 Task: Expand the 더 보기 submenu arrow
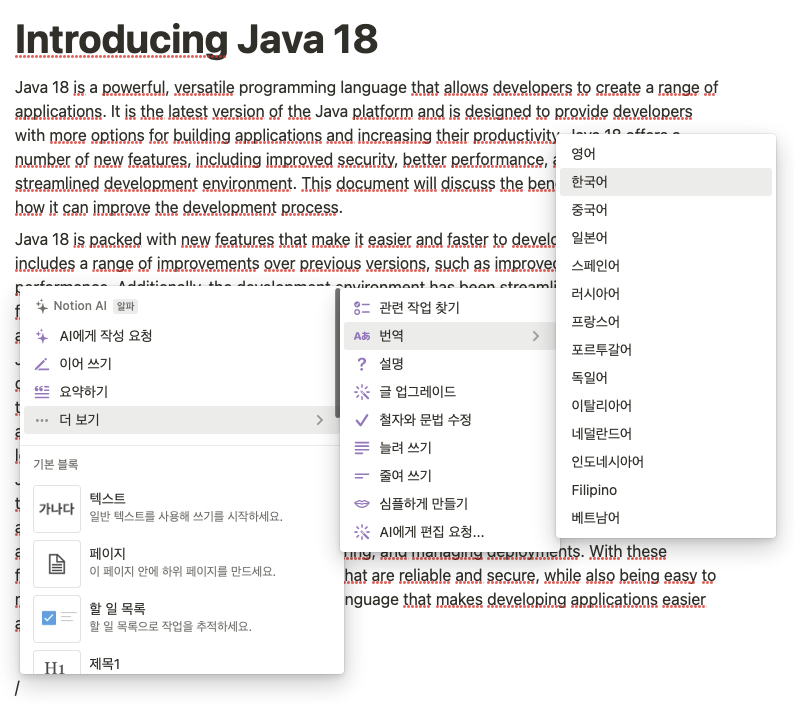[x=320, y=420]
